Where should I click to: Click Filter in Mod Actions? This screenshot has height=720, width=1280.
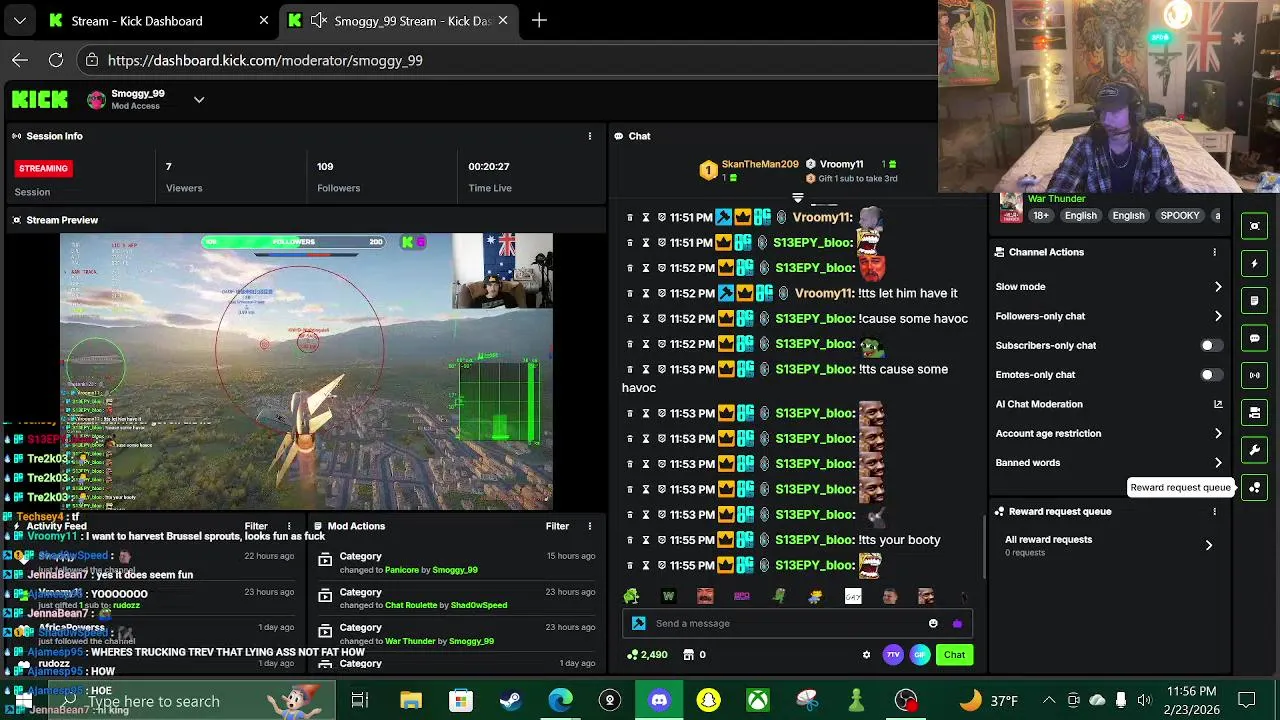coord(557,526)
